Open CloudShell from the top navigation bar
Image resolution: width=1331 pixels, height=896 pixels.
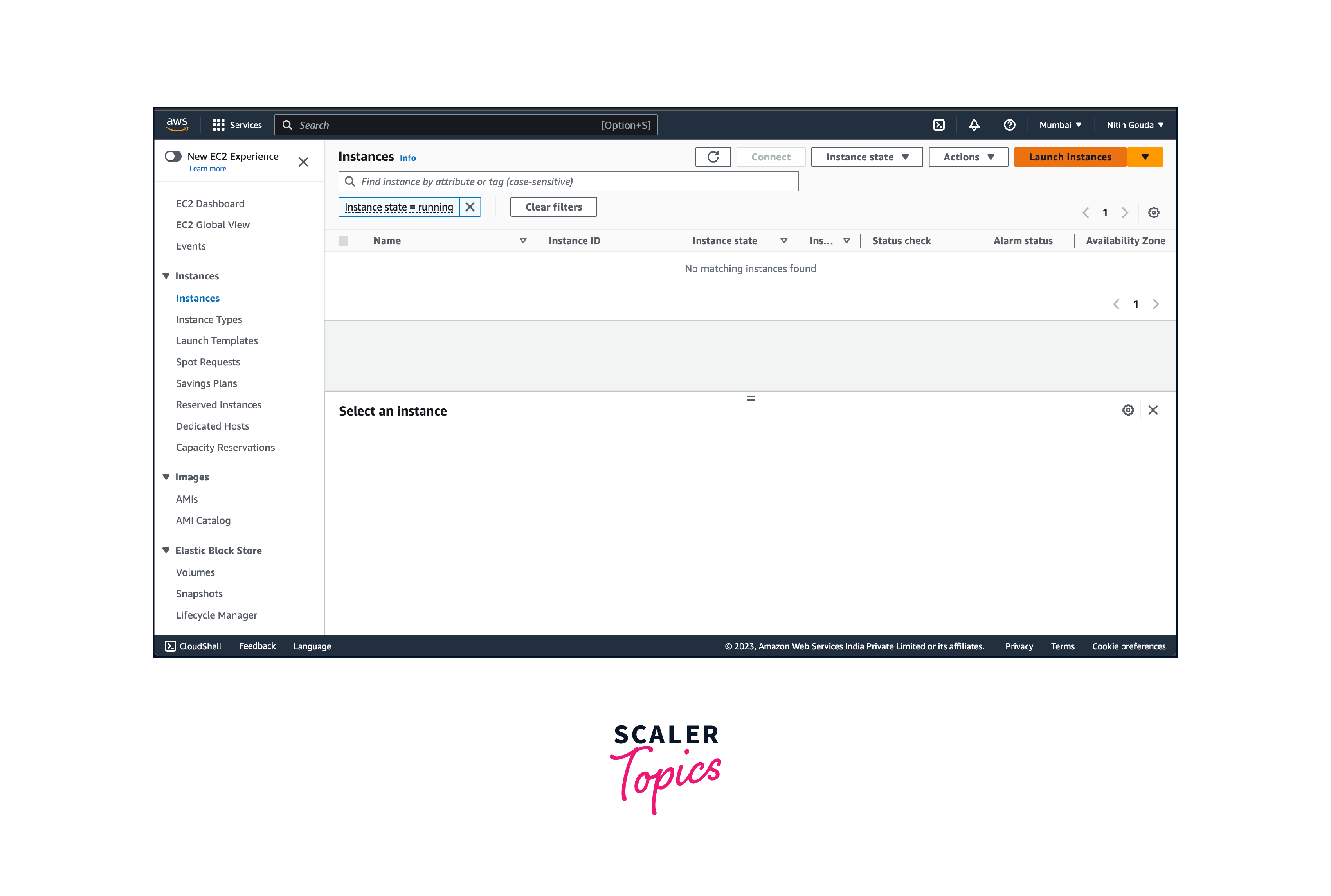939,124
